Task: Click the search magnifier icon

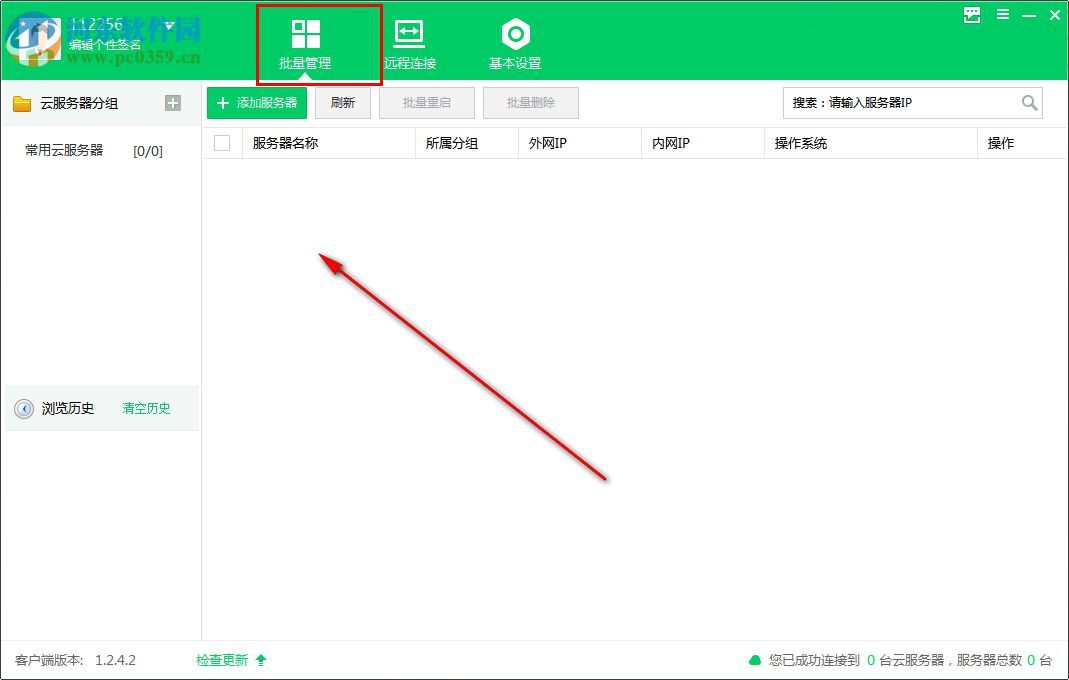Action: [1030, 102]
